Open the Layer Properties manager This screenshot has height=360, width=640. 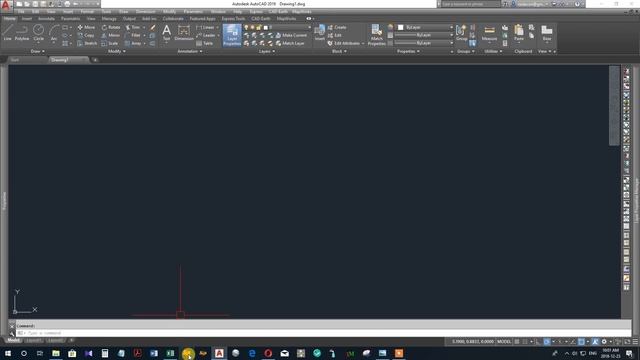pyautogui.click(x=232, y=35)
